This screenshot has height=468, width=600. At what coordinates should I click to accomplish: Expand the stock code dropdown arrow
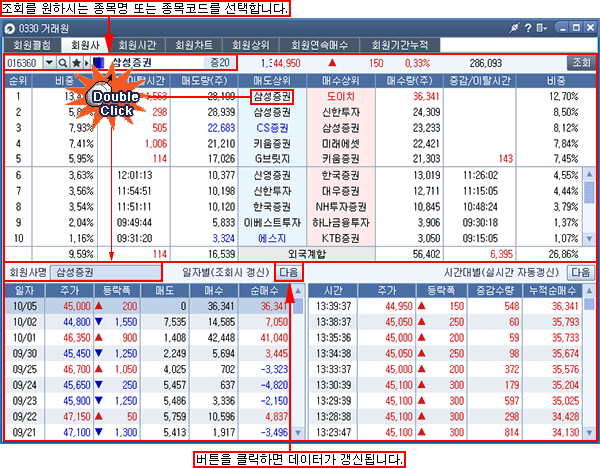[x=49, y=63]
